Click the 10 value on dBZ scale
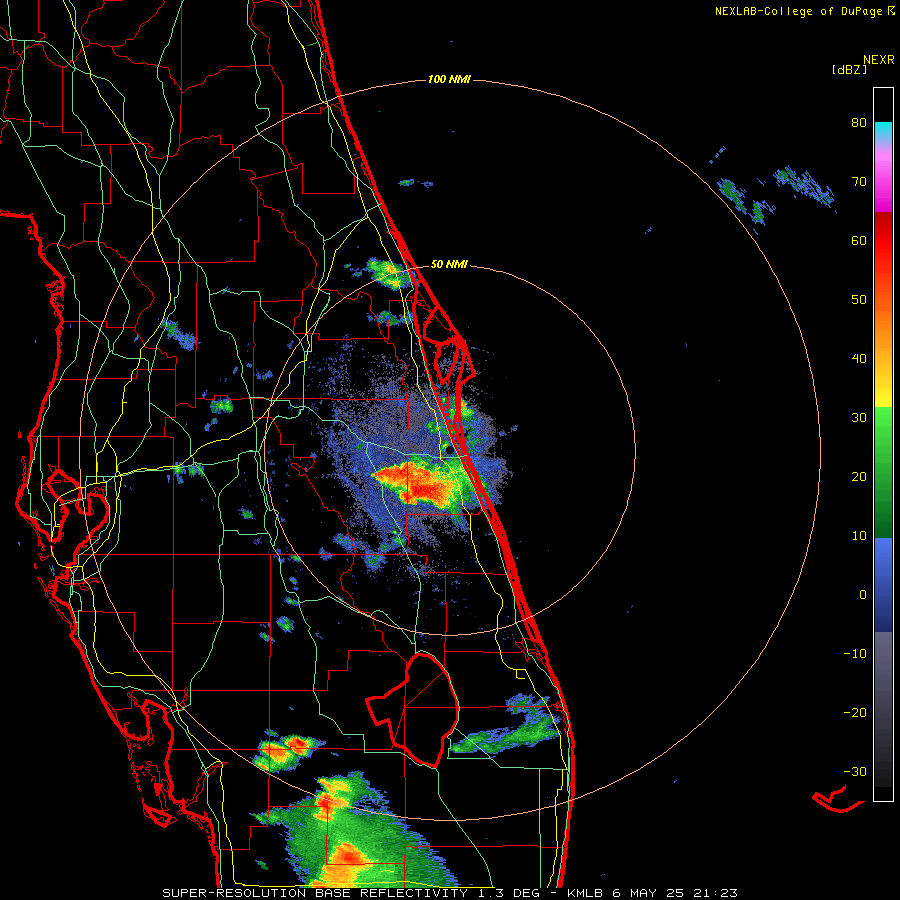Screen dimensions: 900x900 click(859, 536)
